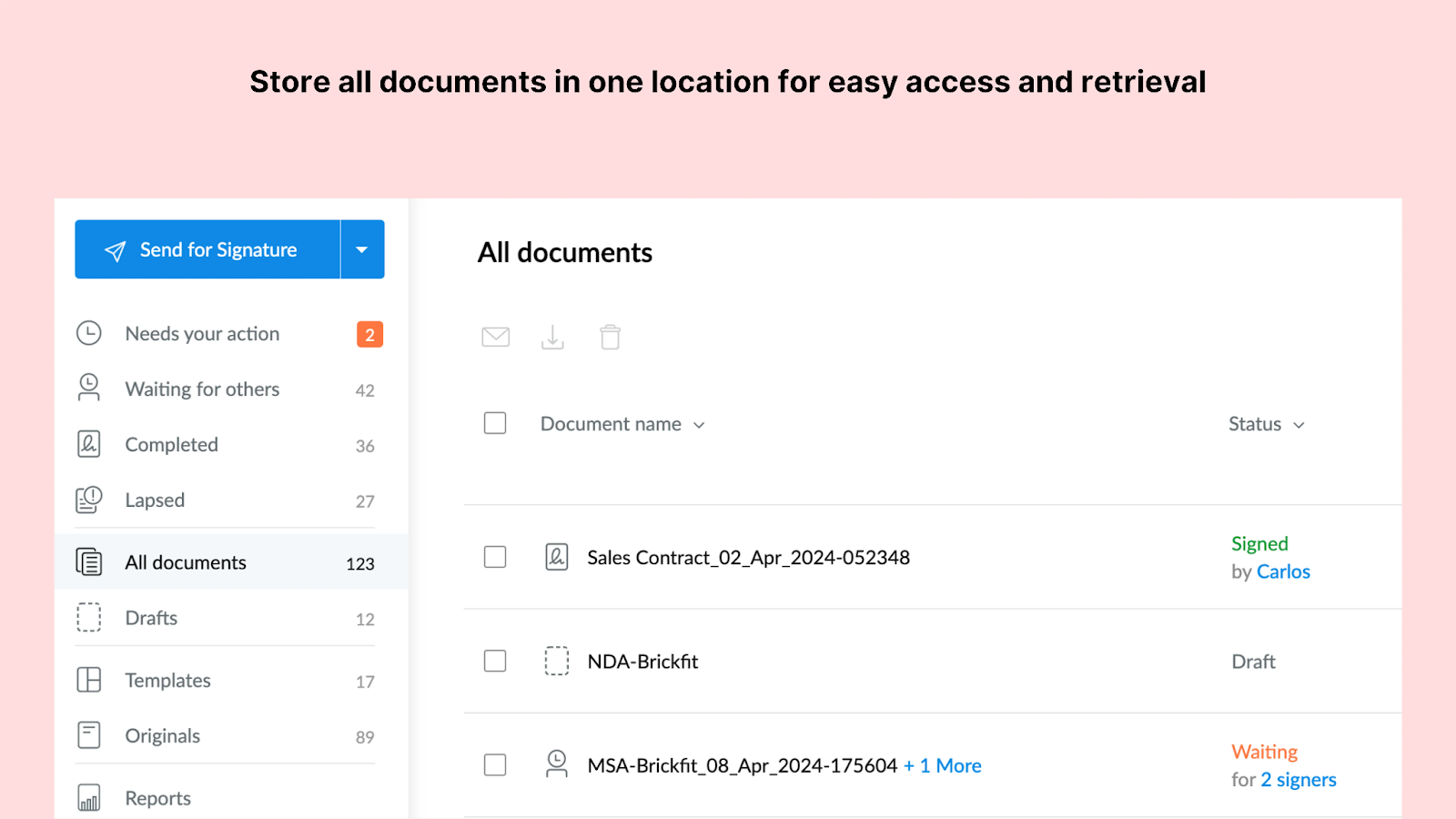This screenshot has width=1456, height=819.
Task: Click the Templates panel icon
Action: pos(88,679)
